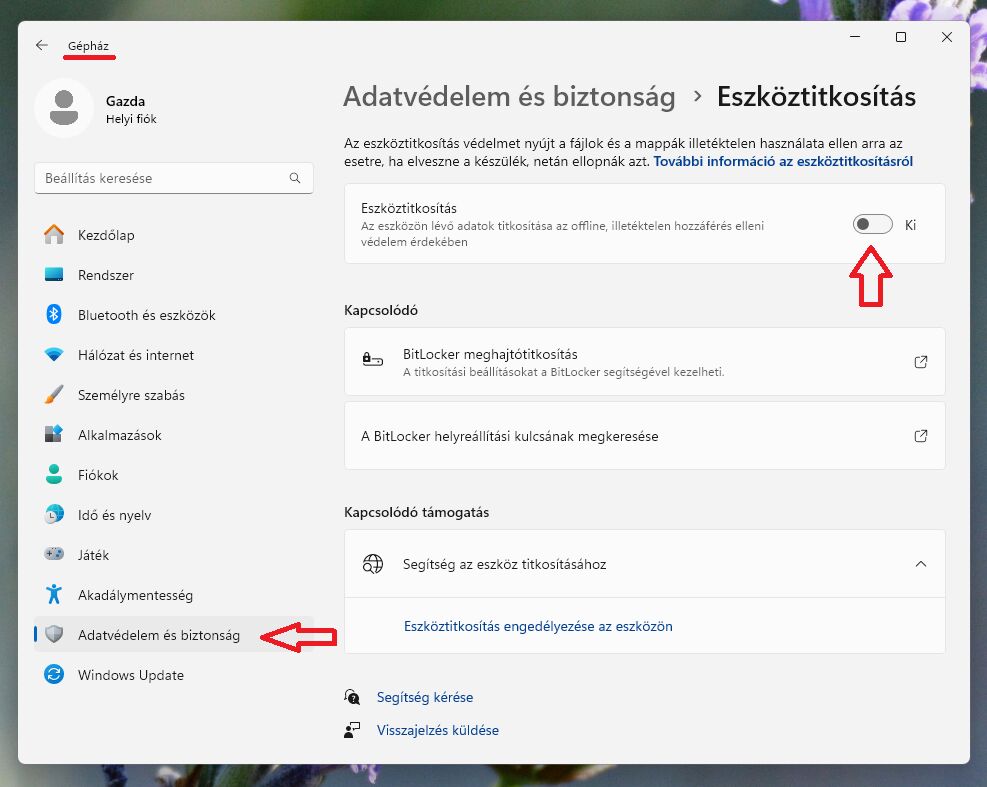Open Idő és nyelv section
987x787 pixels.
click(x=174, y=515)
